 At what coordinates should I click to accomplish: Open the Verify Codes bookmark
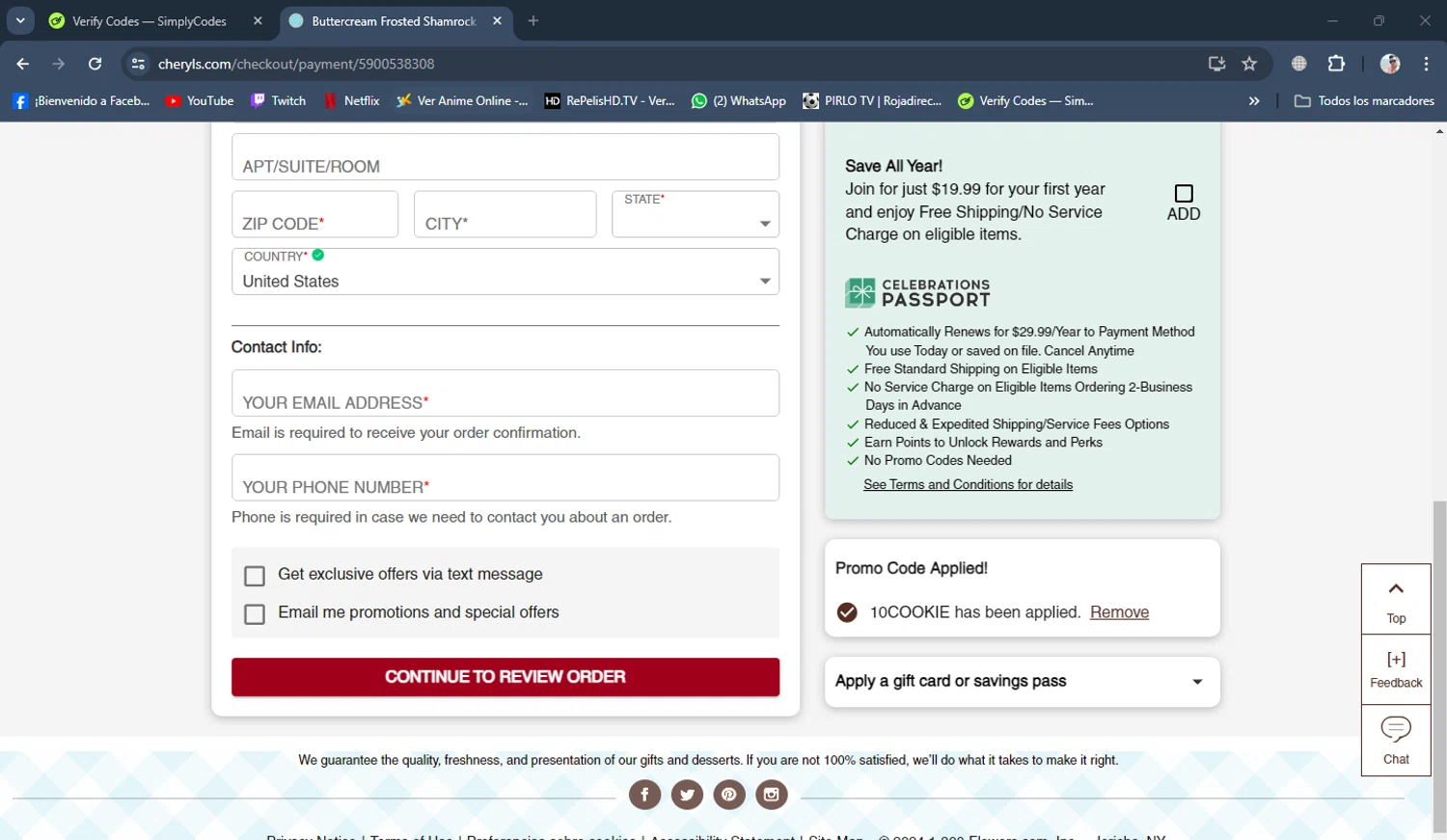pos(1025,100)
